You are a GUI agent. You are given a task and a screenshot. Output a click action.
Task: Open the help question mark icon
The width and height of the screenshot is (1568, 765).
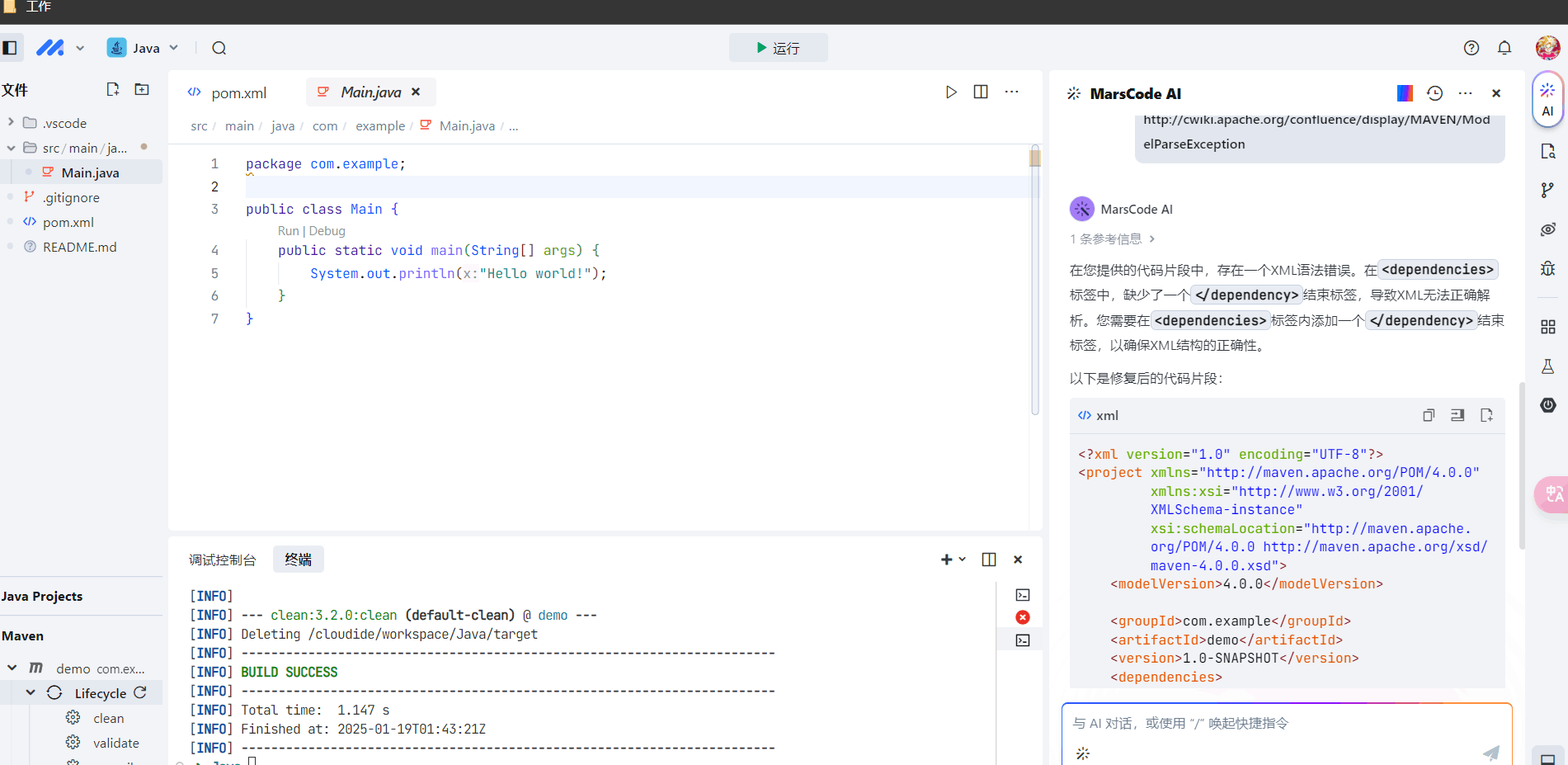click(x=1471, y=48)
